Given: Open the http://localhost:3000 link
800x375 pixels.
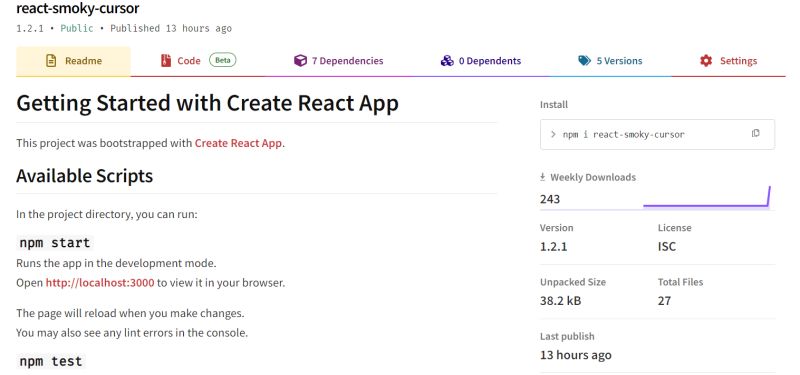Looking at the screenshot, I should click(x=100, y=283).
